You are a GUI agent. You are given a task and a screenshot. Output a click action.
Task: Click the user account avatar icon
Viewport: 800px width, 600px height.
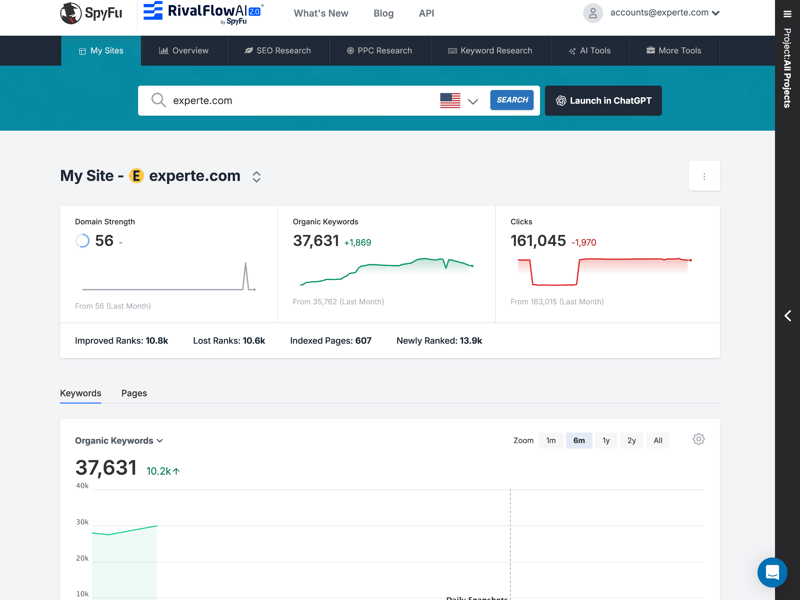pos(593,13)
